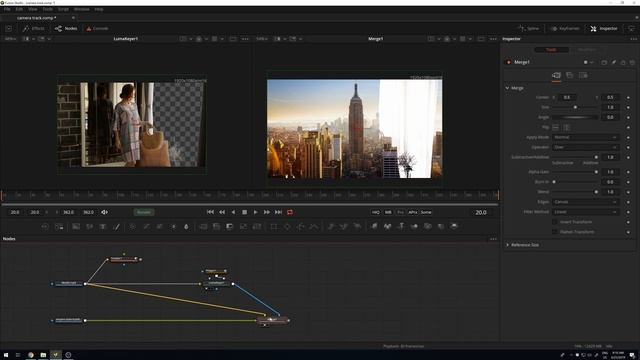
Task: Open the Apply Mode dropdown
Action: tap(586, 138)
